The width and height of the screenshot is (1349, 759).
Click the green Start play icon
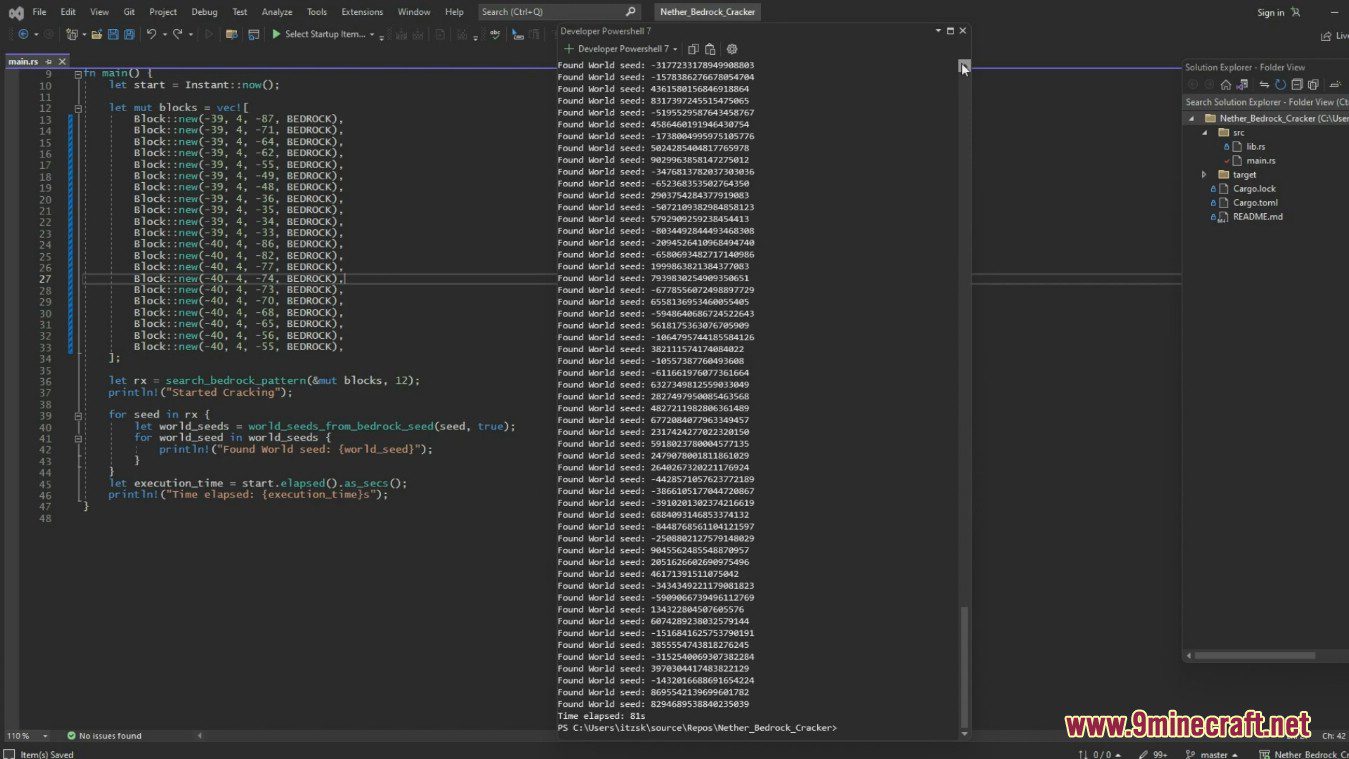tap(276, 34)
